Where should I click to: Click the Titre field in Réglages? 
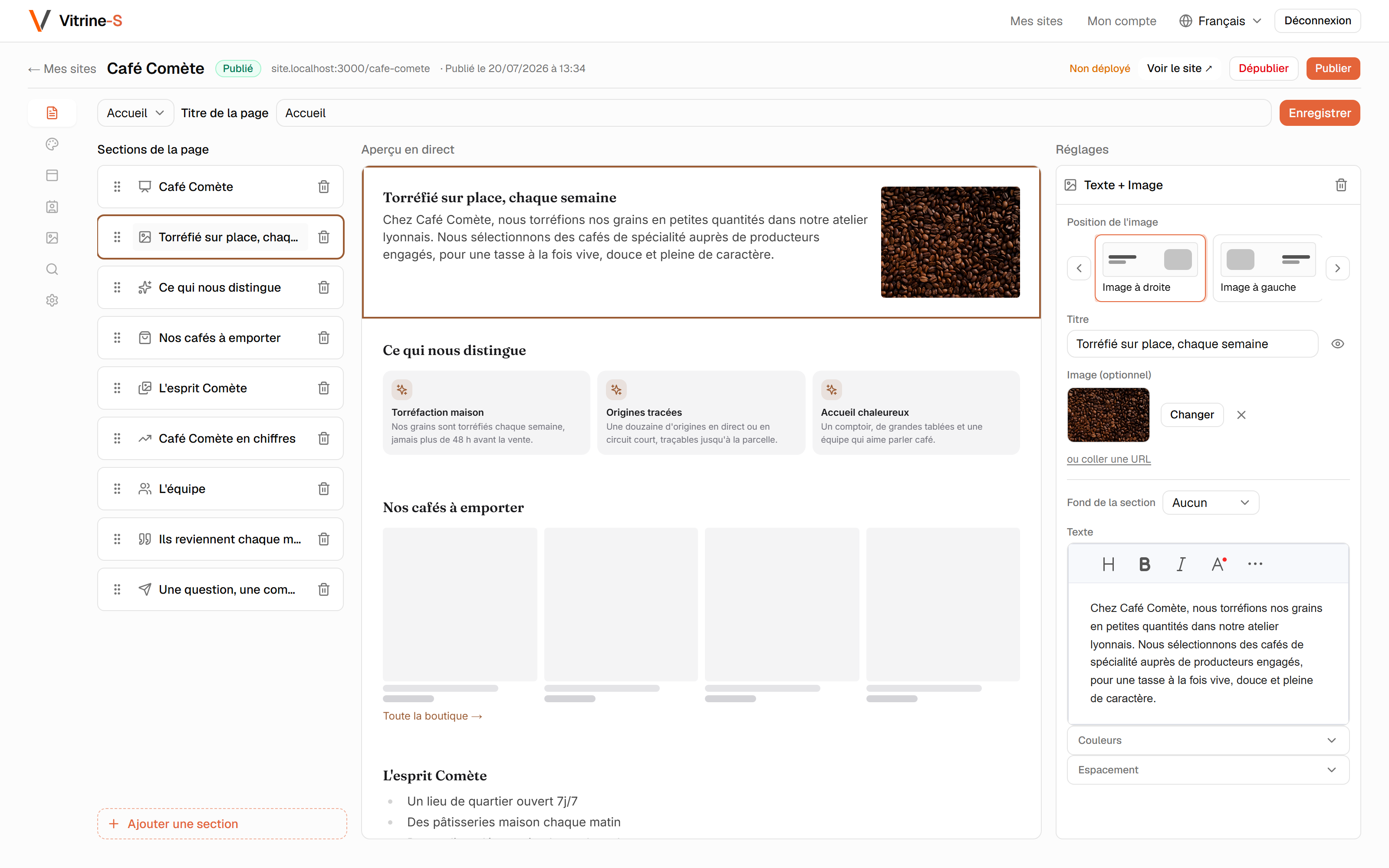click(1192, 344)
